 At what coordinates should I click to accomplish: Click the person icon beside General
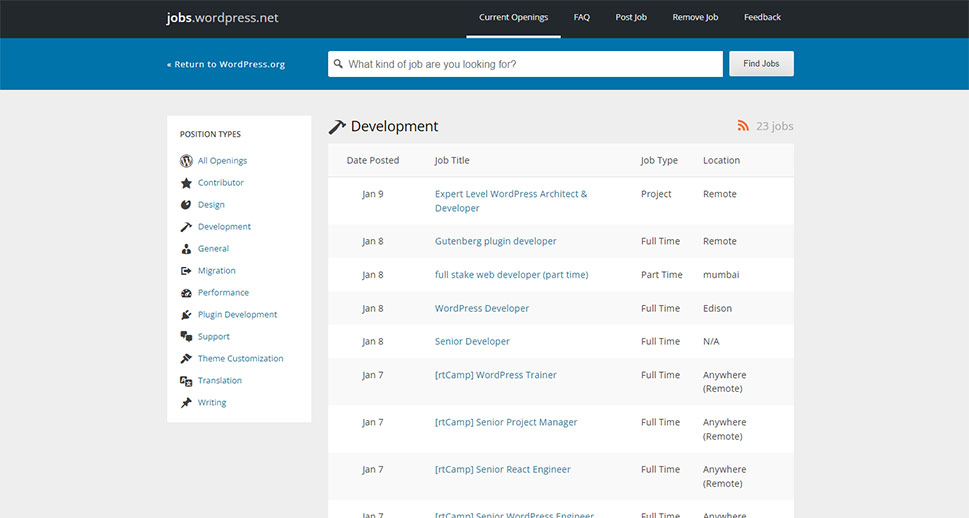(x=186, y=248)
